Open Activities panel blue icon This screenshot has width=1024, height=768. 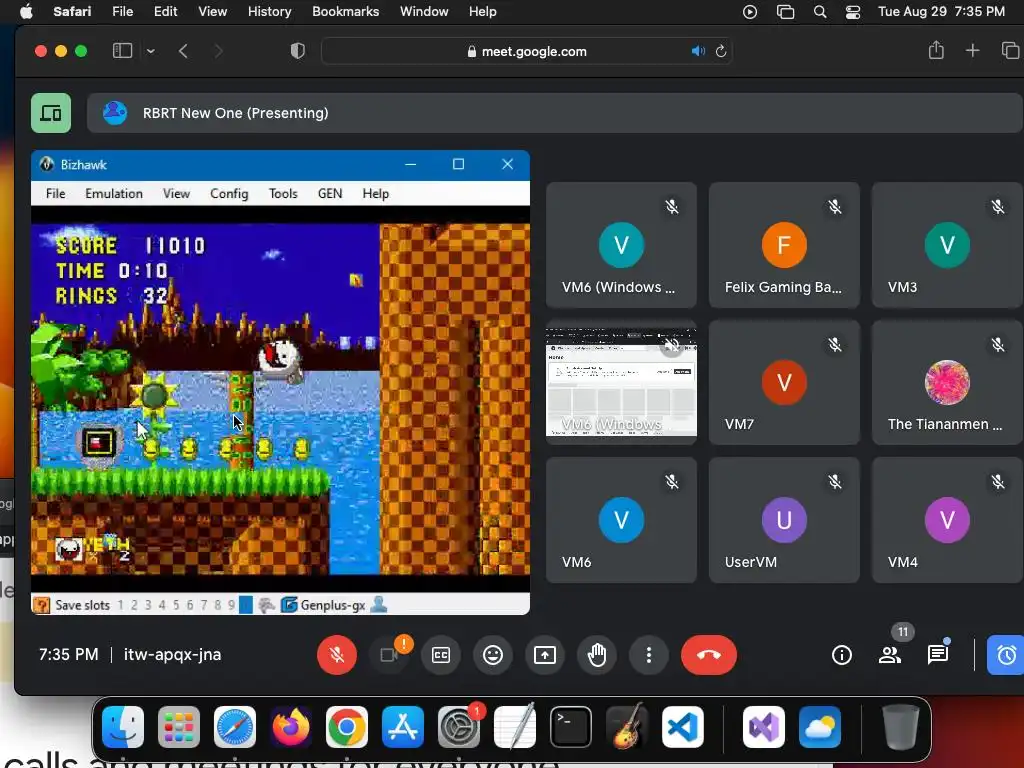pos(1006,654)
